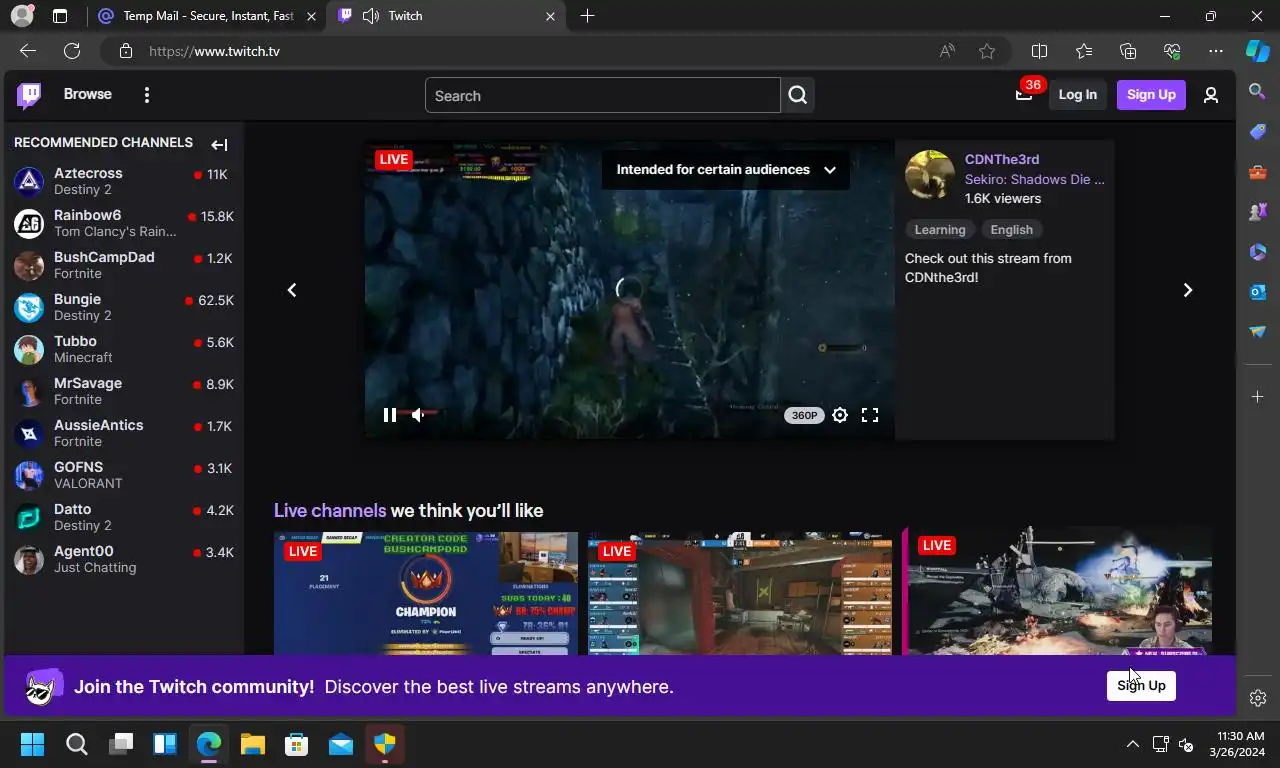Open CDNThe3rd channel link

click(1002, 159)
